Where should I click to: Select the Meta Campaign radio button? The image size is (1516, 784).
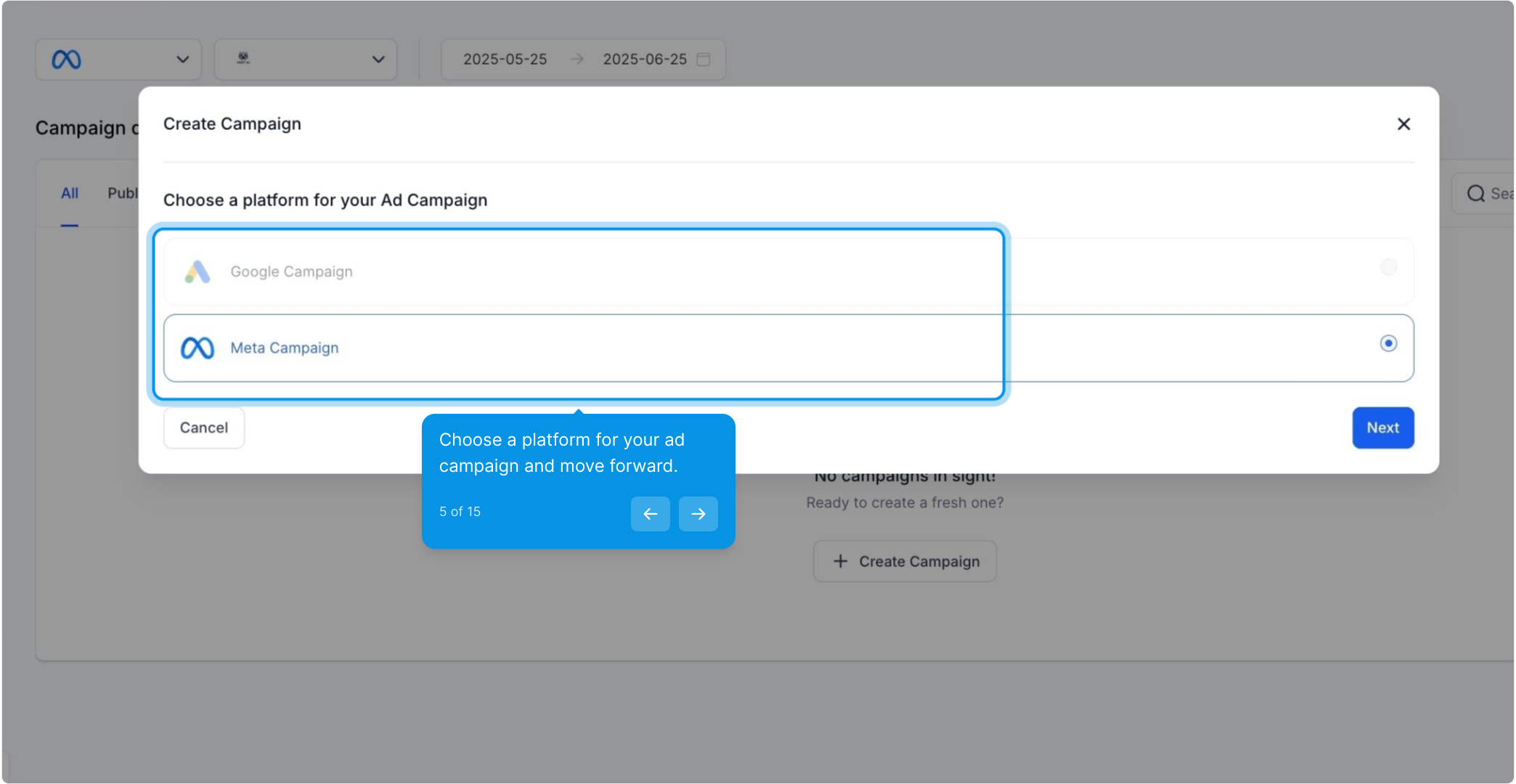(x=1388, y=343)
